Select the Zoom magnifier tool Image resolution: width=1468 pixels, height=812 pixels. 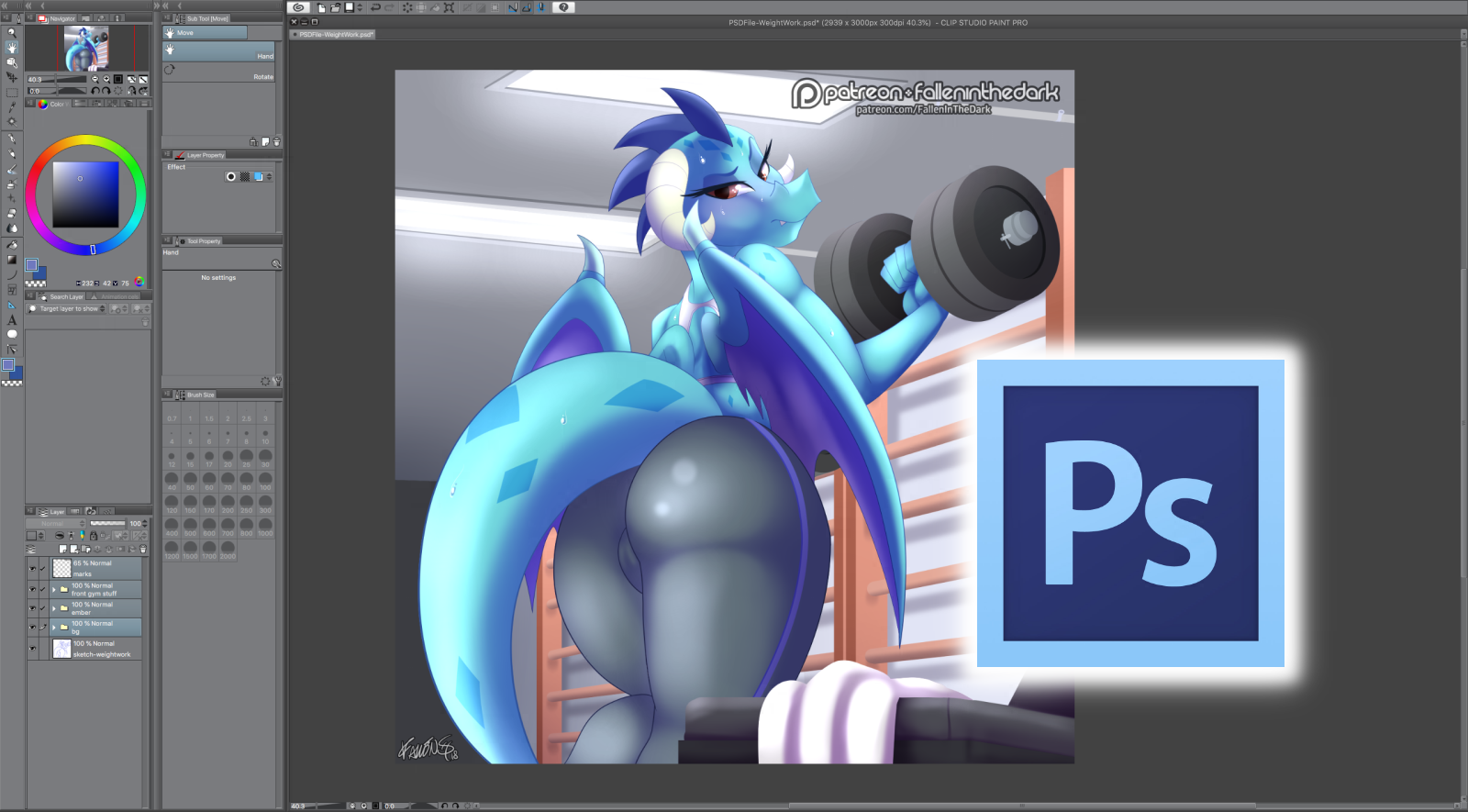[x=12, y=32]
